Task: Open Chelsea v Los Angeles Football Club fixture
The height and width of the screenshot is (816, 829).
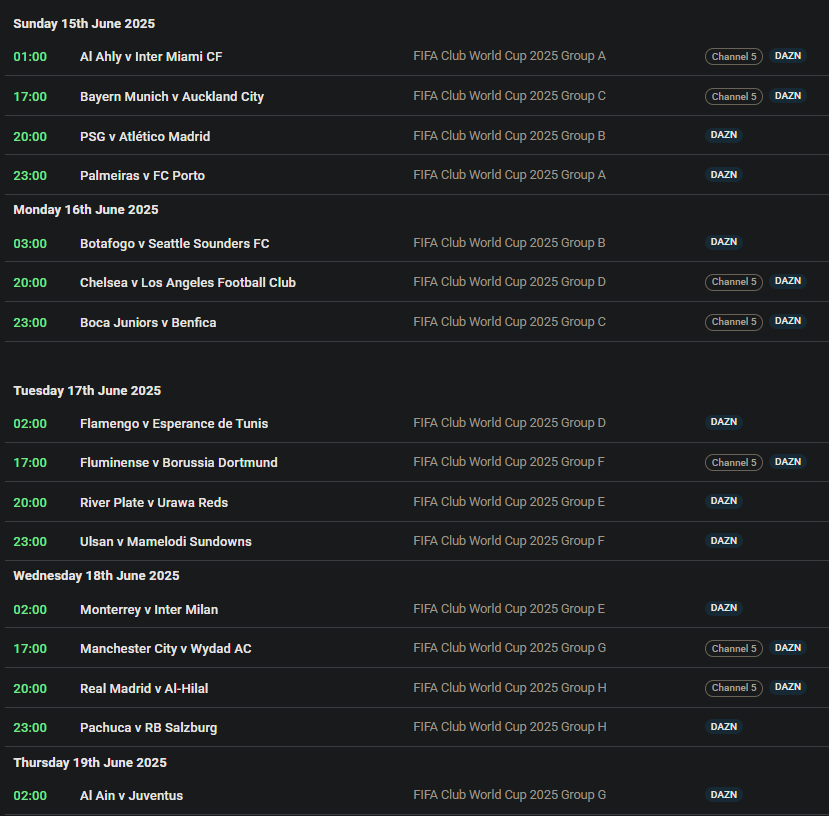Action: (188, 283)
